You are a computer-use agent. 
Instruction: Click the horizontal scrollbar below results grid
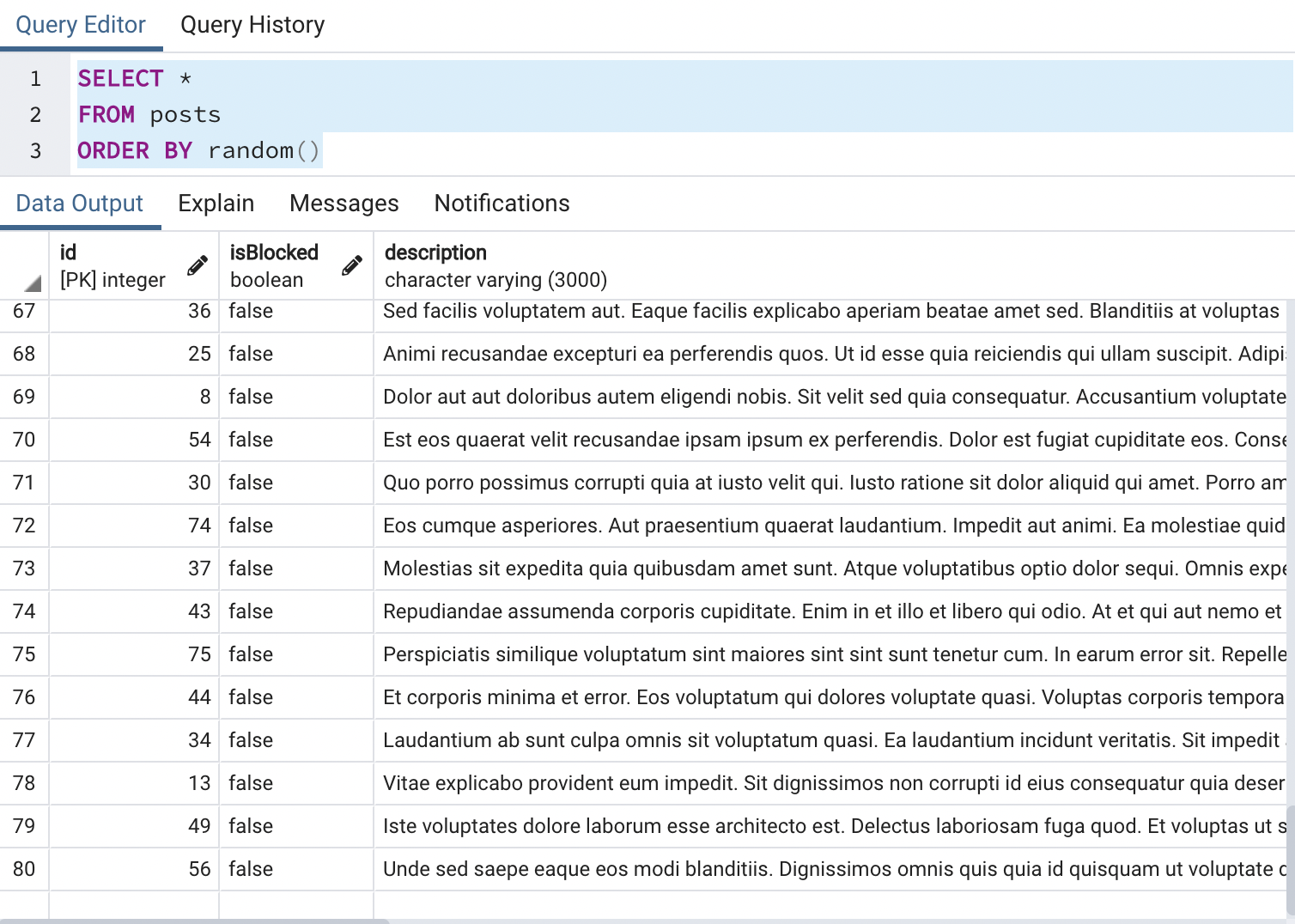click(x=194, y=921)
